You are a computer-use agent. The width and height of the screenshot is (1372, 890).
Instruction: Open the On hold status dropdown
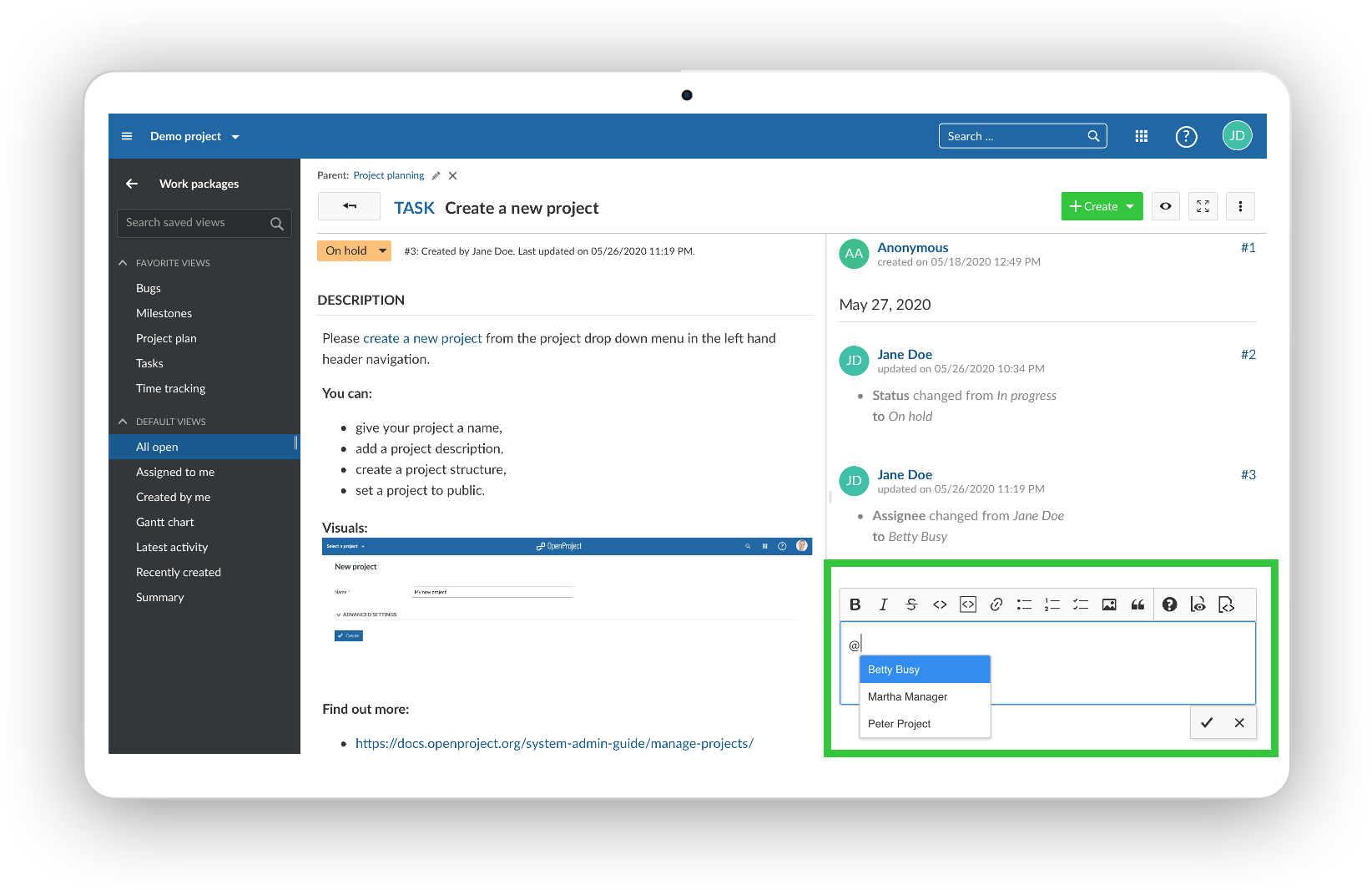pyautogui.click(x=354, y=250)
